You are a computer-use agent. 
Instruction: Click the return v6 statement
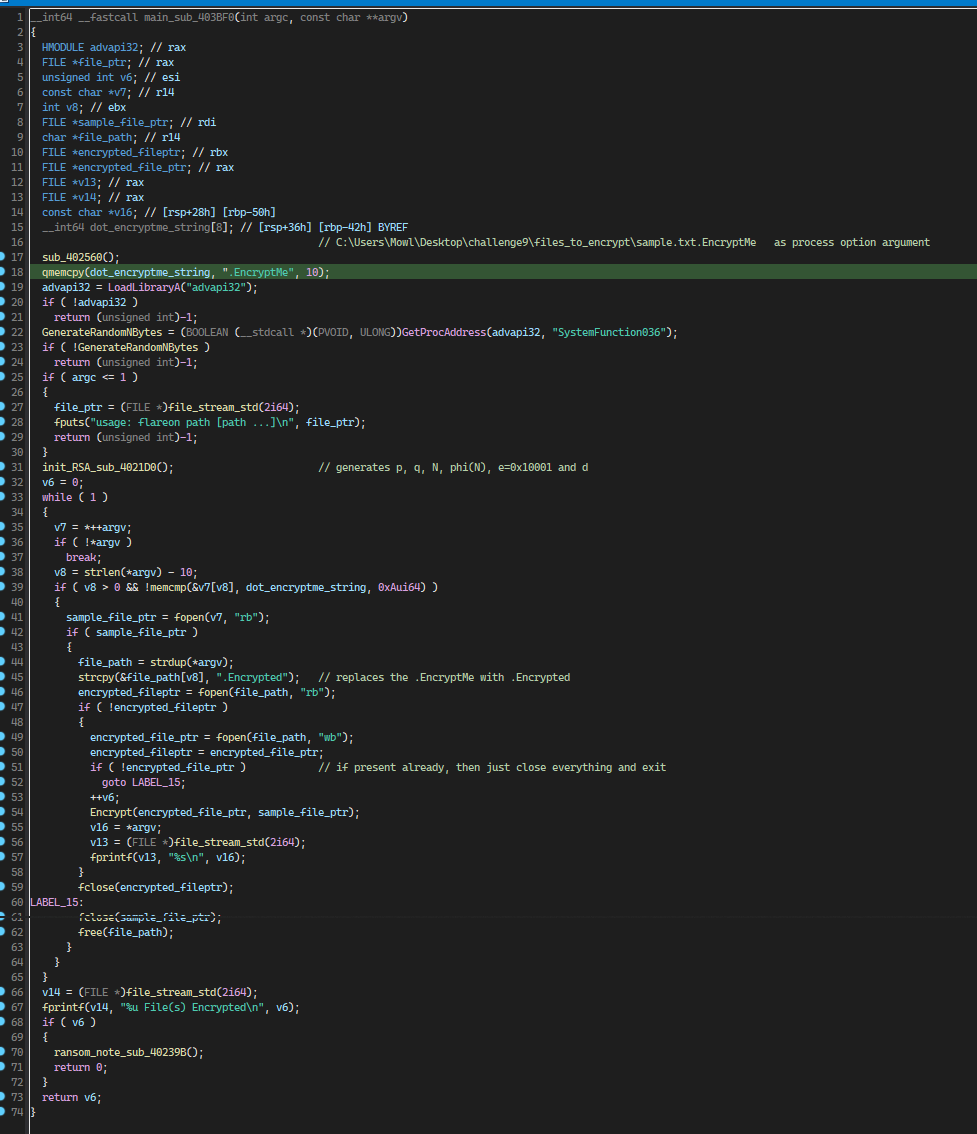coord(72,1097)
